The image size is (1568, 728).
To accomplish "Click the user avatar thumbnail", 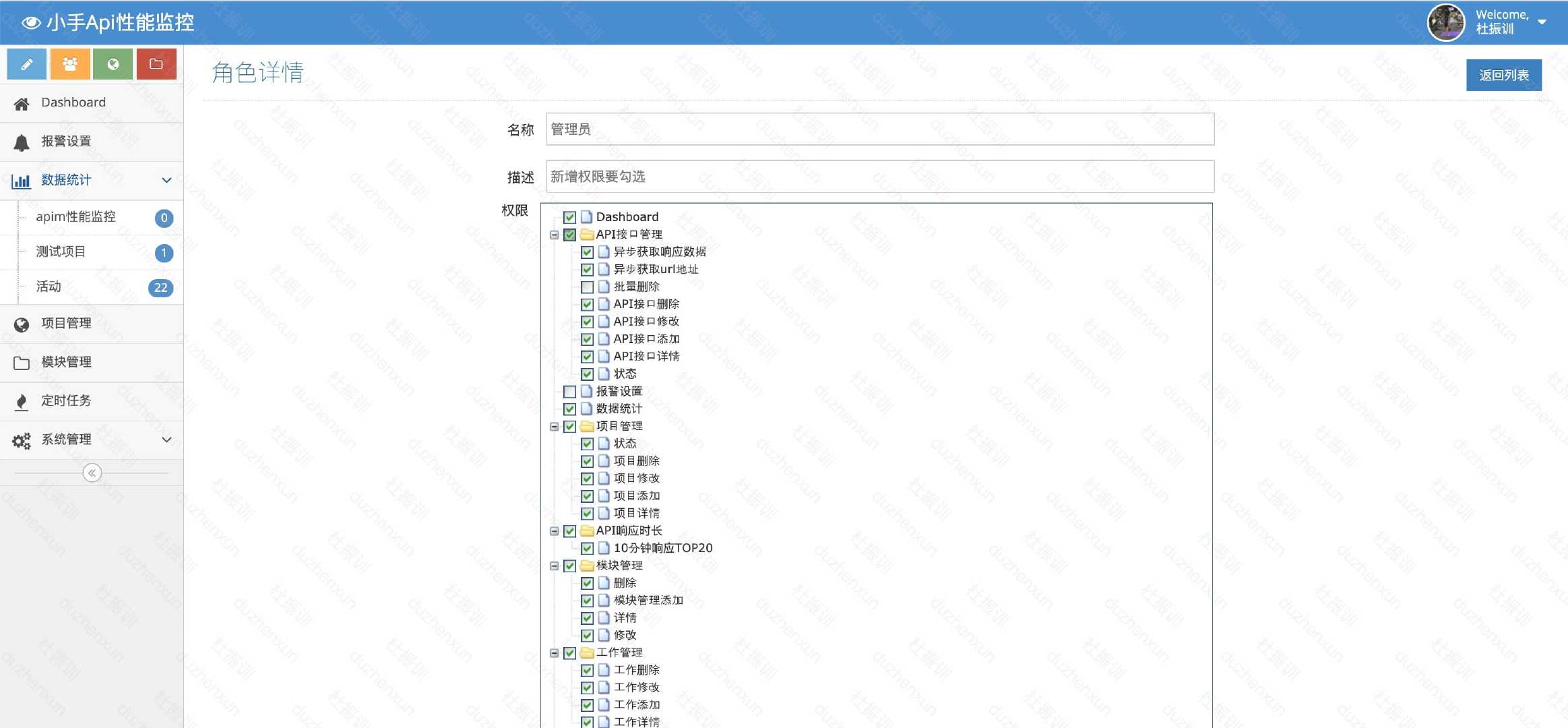I will tap(1445, 22).
